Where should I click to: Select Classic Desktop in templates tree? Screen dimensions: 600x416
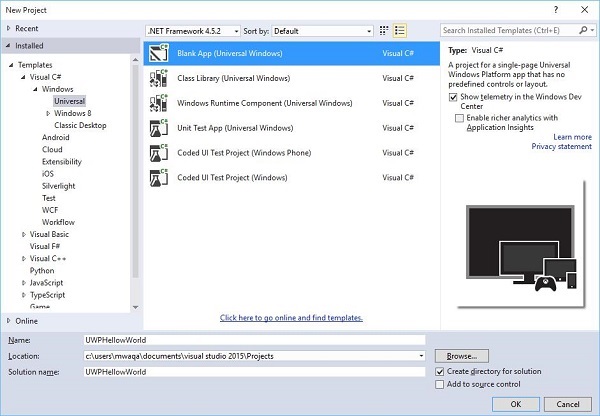(x=78, y=125)
